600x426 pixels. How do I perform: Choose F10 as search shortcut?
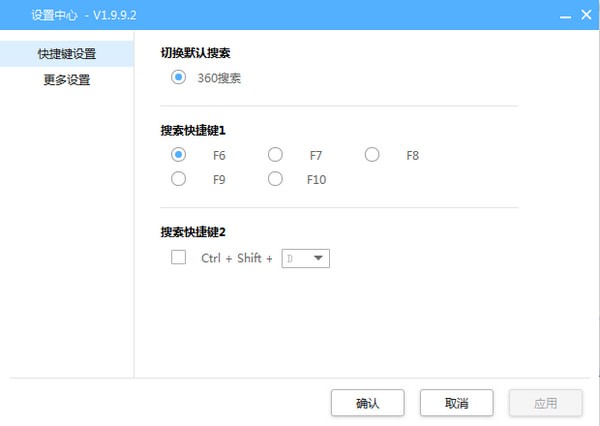click(x=275, y=179)
